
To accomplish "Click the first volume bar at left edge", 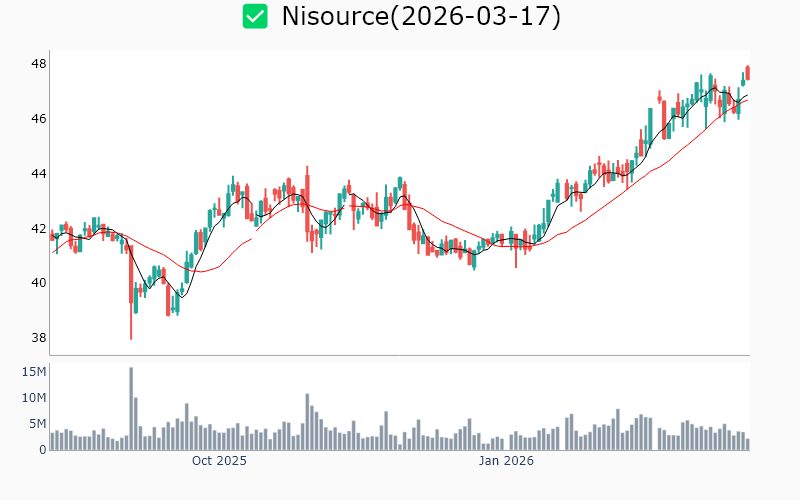I will point(53,441).
